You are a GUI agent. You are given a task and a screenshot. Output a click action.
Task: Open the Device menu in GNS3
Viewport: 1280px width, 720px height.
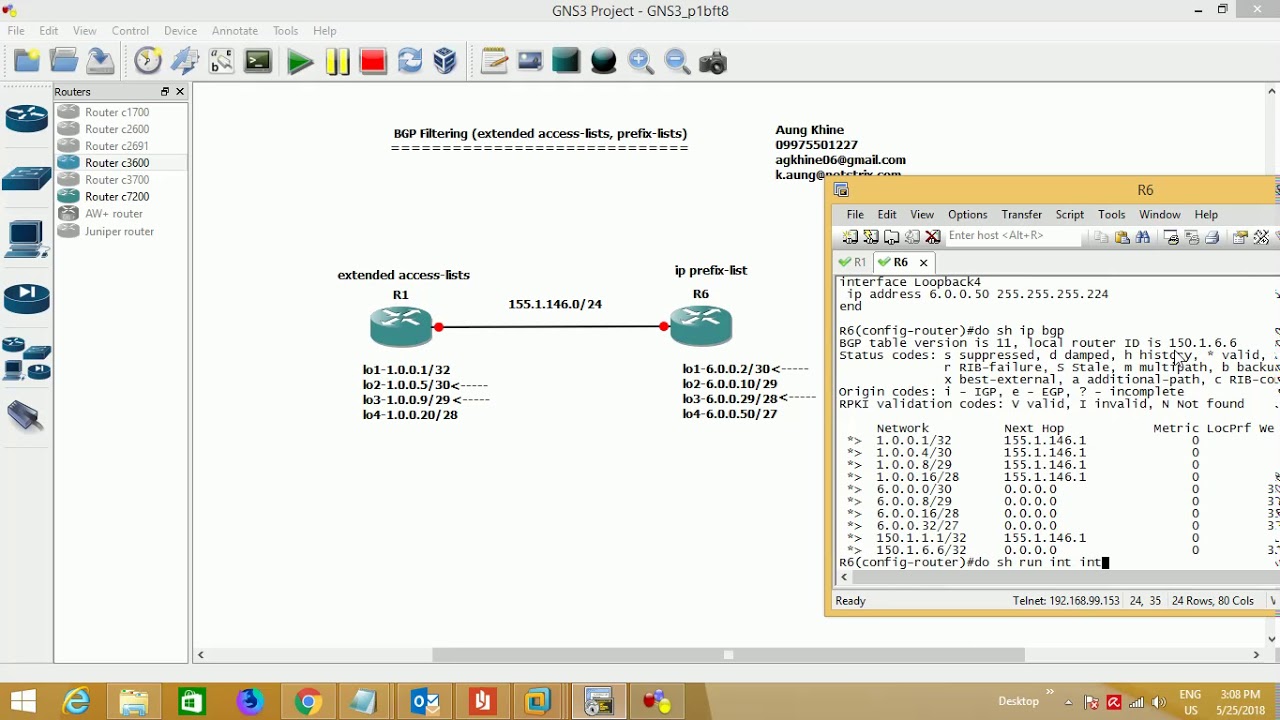[x=181, y=31]
